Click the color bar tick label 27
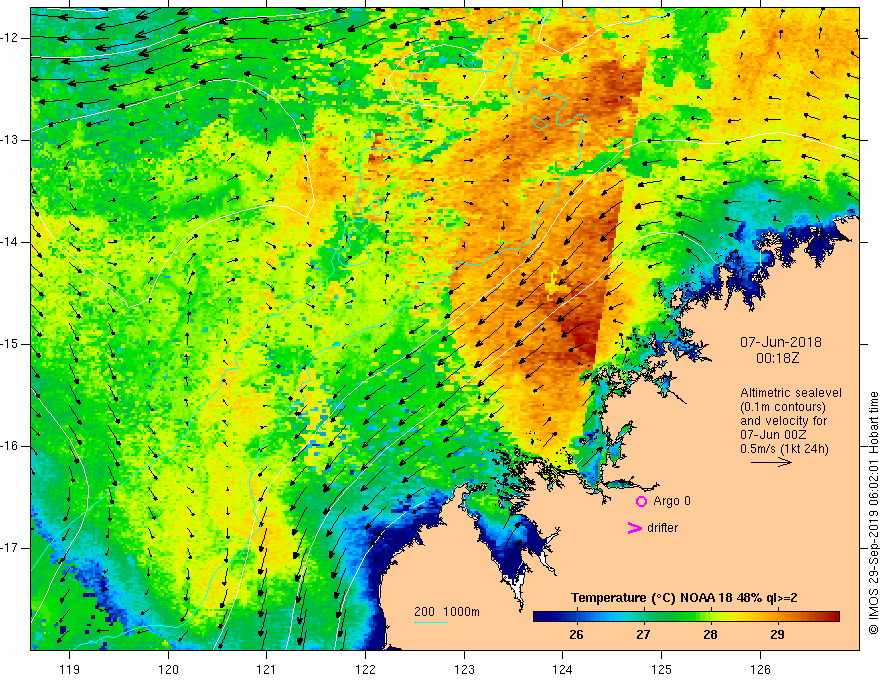This screenshot has height=680, width=880. [643, 635]
